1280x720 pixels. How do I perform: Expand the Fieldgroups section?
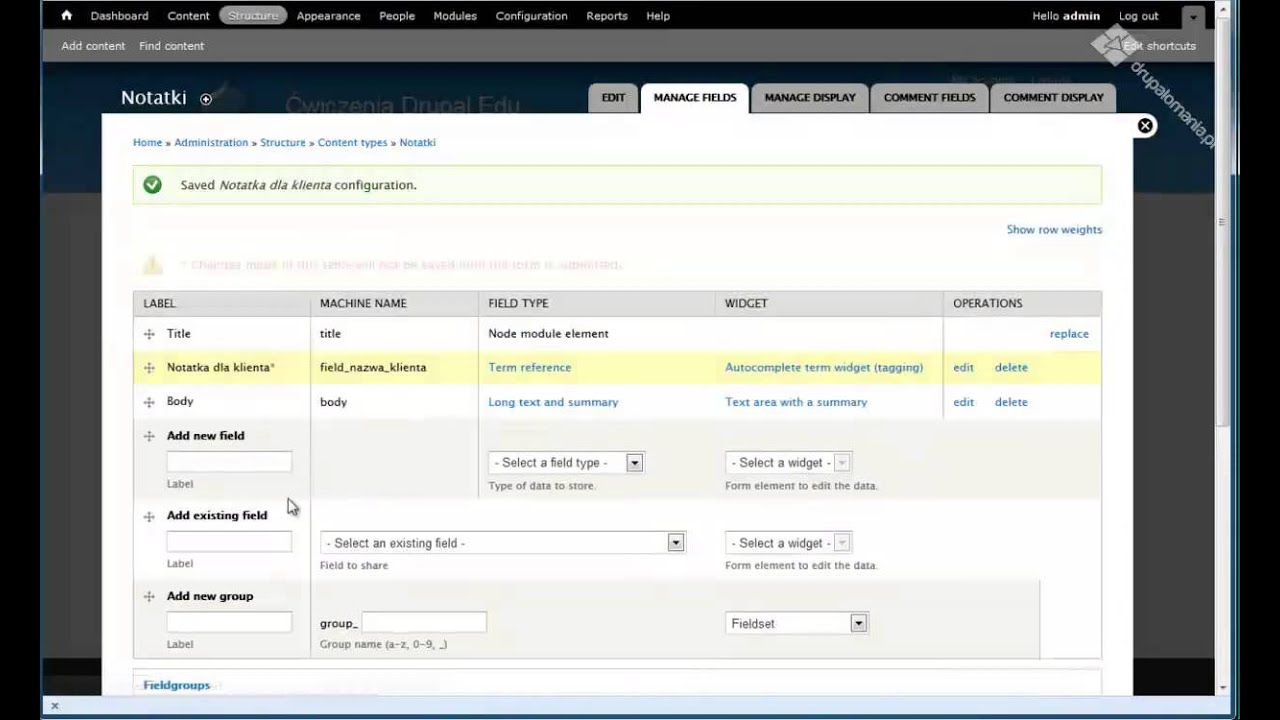point(176,685)
